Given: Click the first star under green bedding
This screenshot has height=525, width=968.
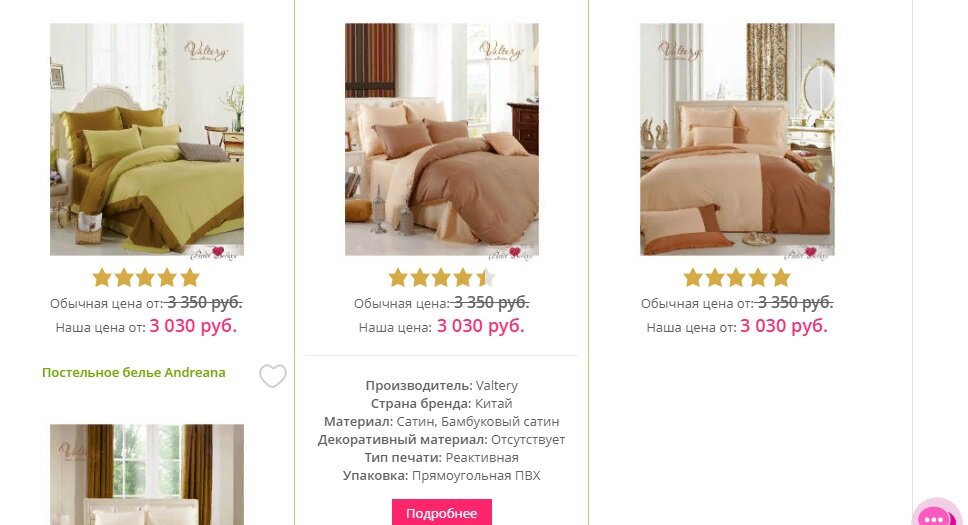Looking at the screenshot, I should (x=102, y=278).
